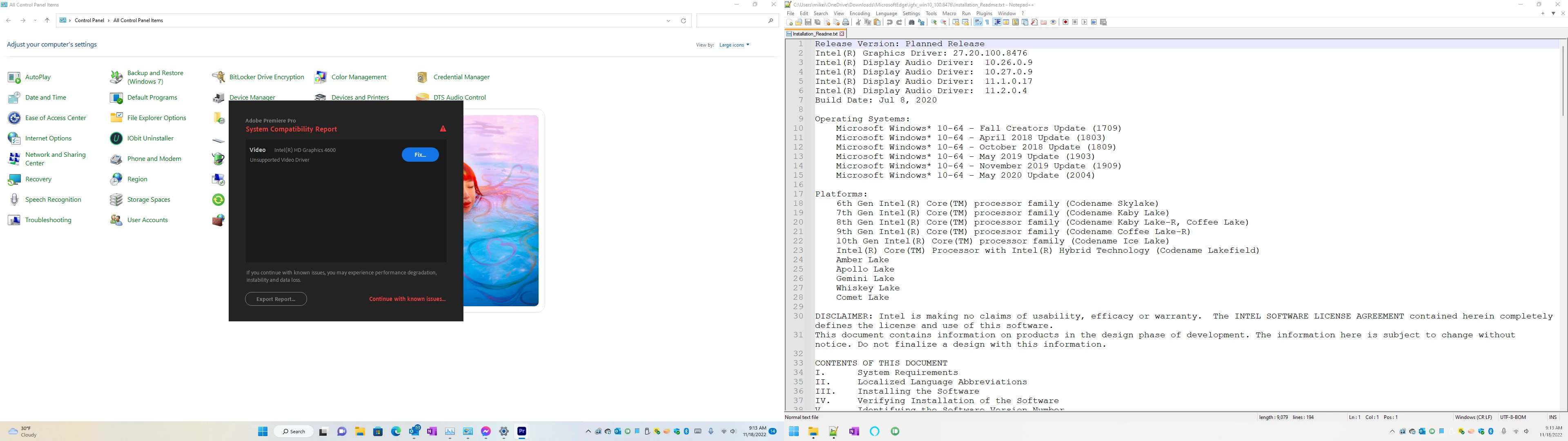Toggle Show All Characters paragraph icon
Viewport: 1568px width, 441px height.
click(x=987, y=22)
